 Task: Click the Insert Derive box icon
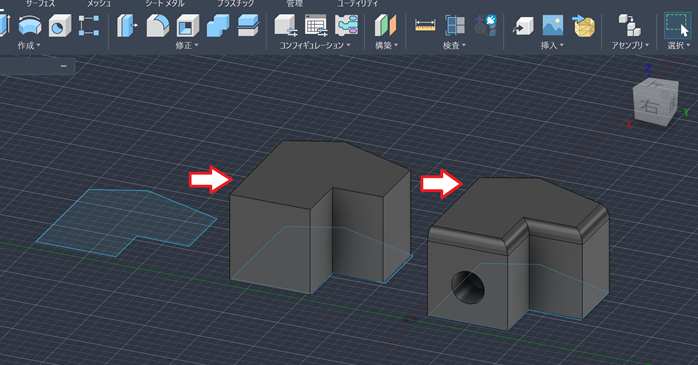[x=523, y=25]
